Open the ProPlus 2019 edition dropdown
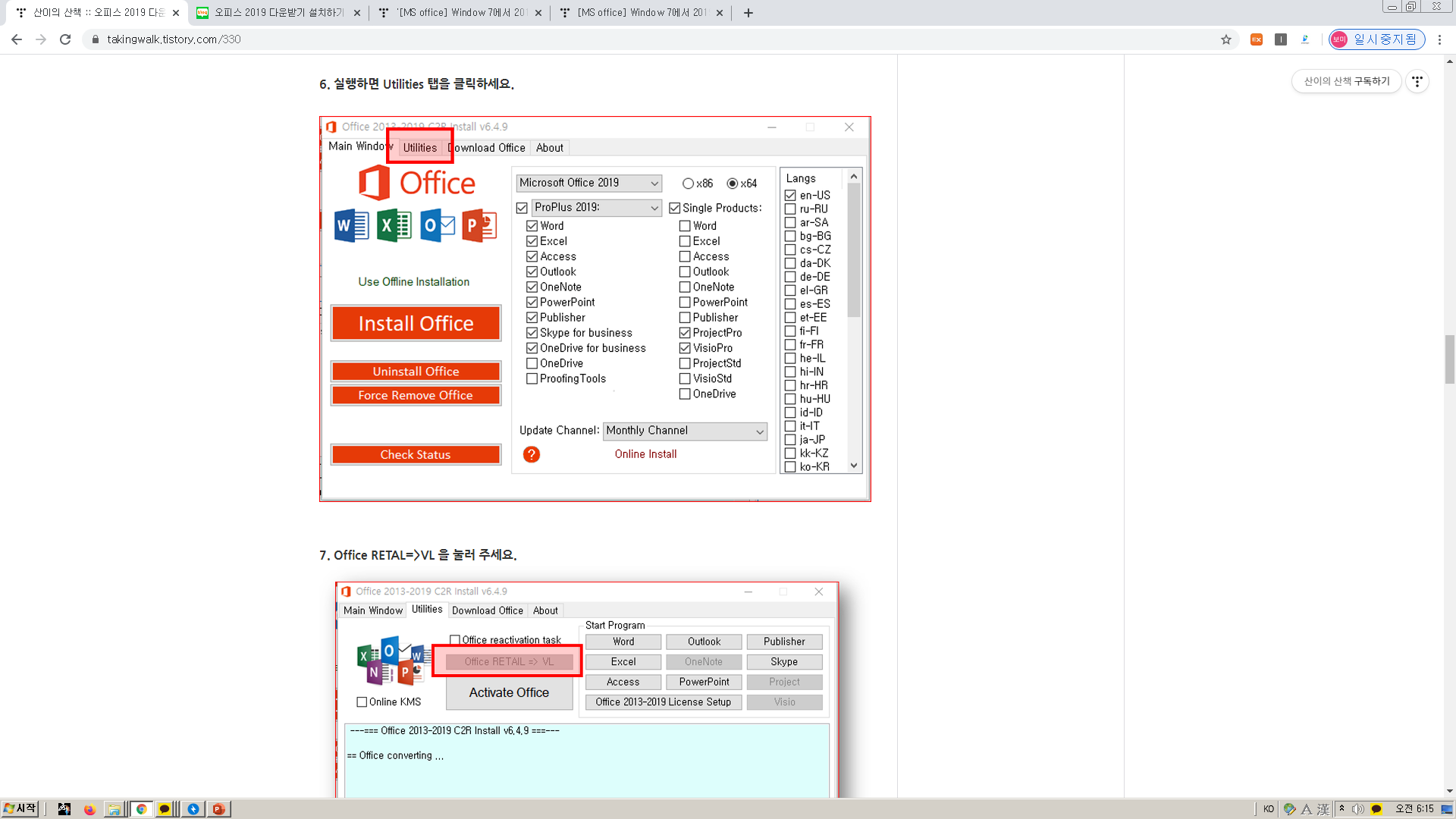1456x819 pixels. (596, 208)
